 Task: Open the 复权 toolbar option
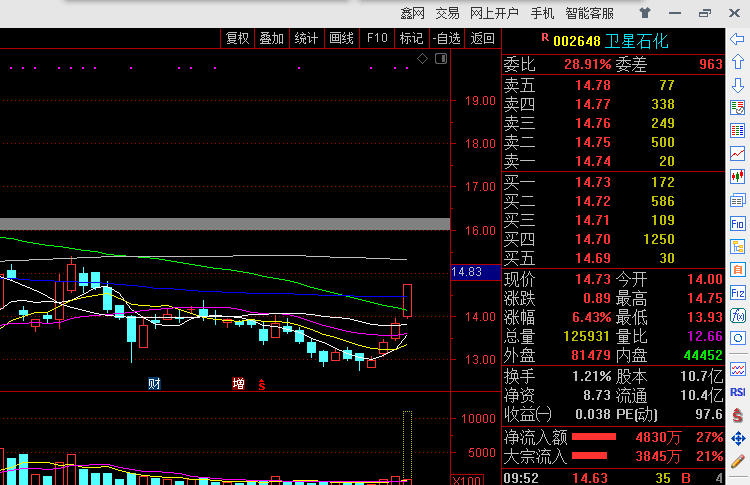[x=237, y=38]
